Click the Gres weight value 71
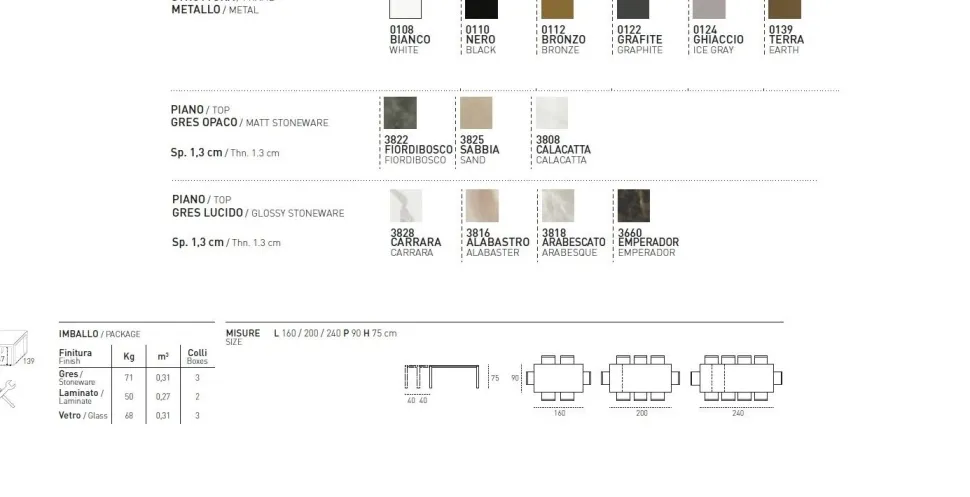 pos(129,378)
